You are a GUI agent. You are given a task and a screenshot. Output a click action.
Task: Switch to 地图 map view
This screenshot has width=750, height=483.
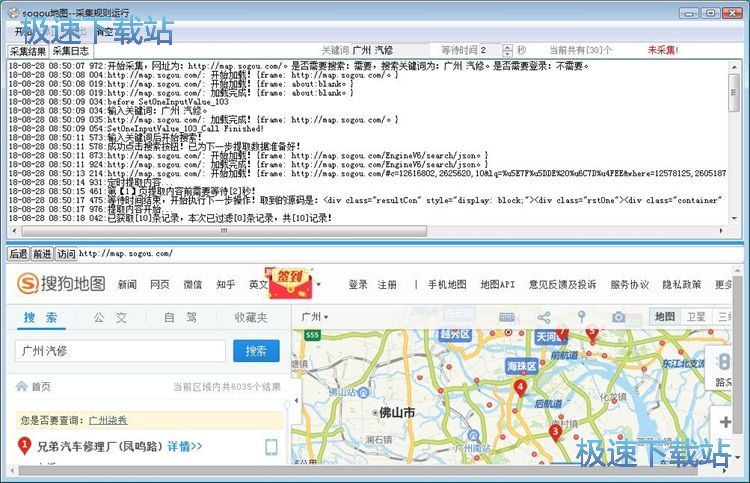pos(664,317)
